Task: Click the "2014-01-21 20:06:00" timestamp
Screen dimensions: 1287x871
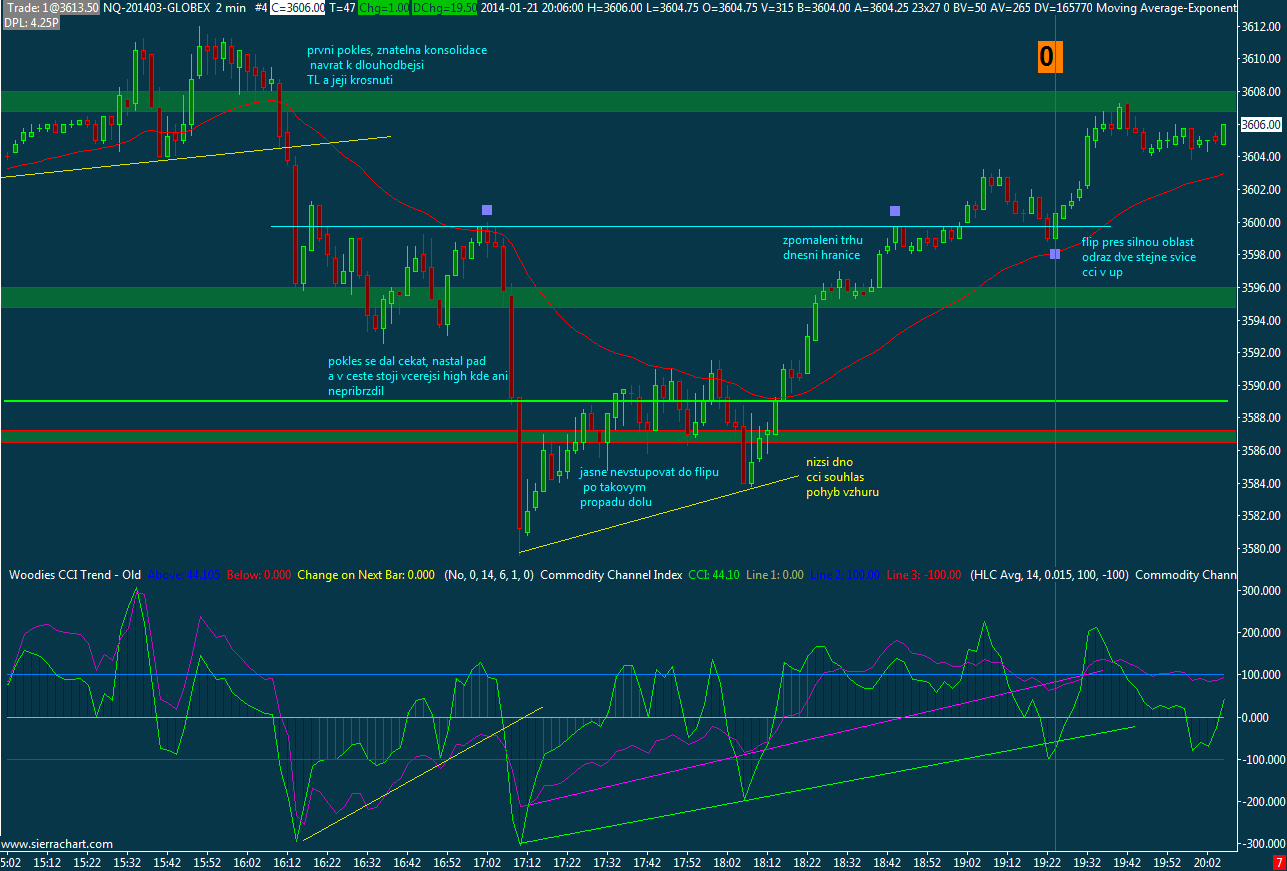Action: (x=531, y=7)
